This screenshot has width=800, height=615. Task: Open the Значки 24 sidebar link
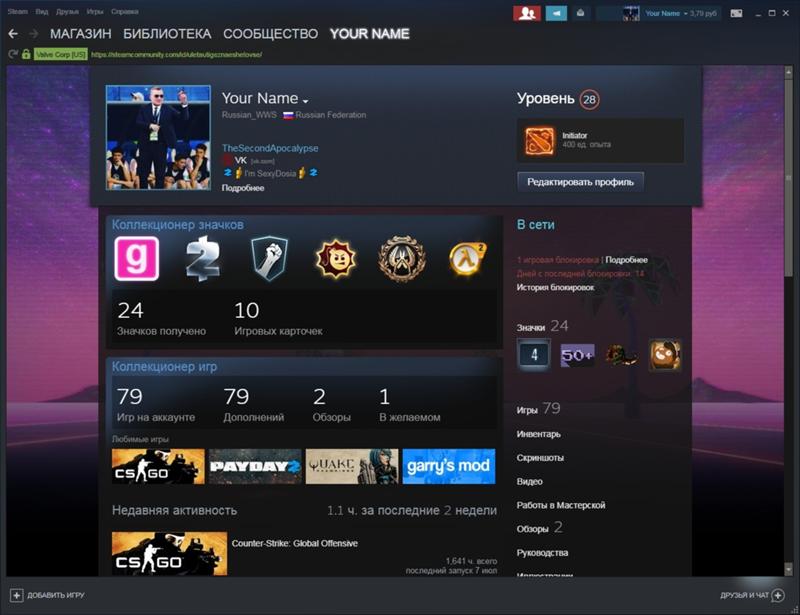coord(542,327)
